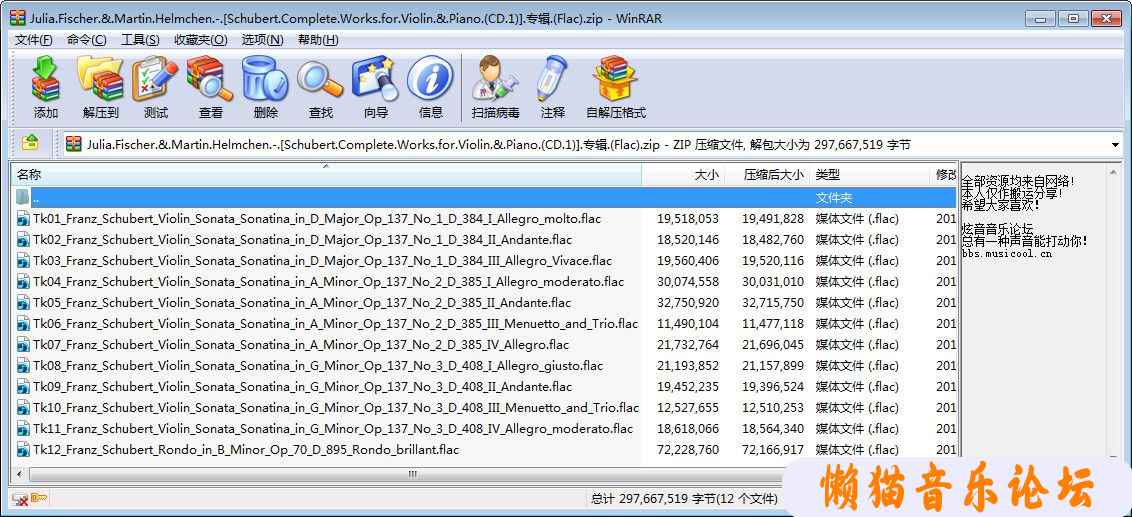Open the Tools (工具) menu
Screen dimensions: 1132x517
(140, 40)
